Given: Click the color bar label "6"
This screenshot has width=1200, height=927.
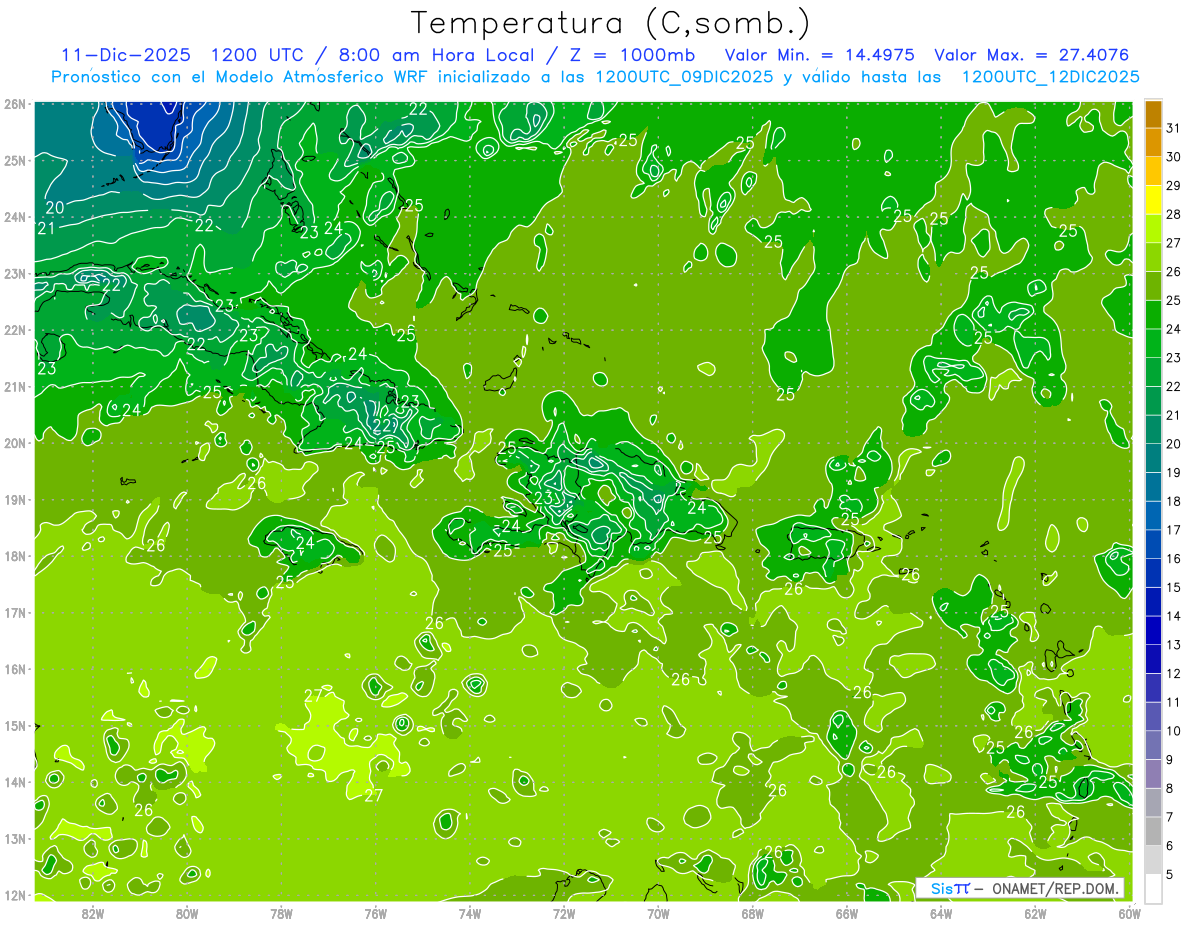Looking at the screenshot, I should [1170, 846].
